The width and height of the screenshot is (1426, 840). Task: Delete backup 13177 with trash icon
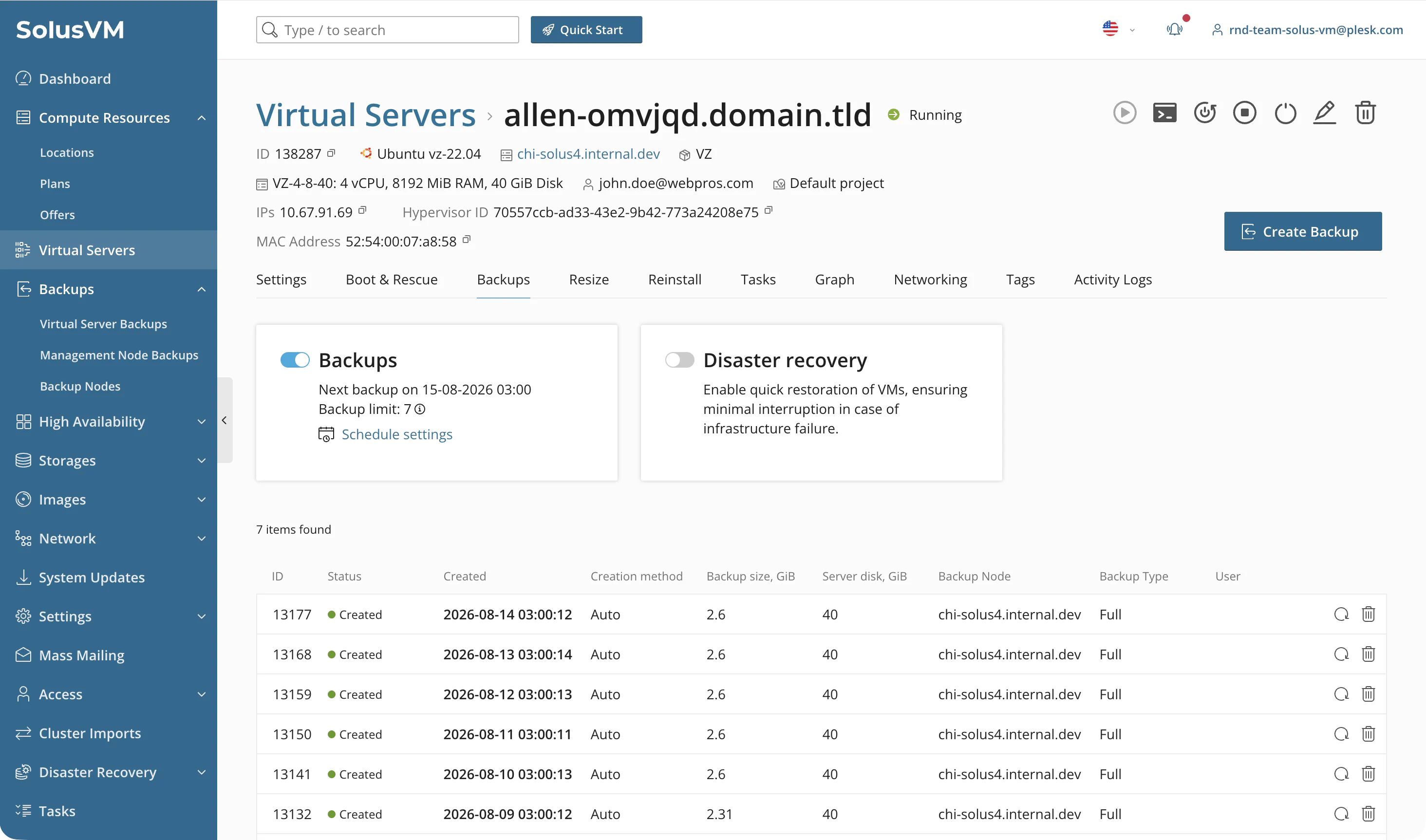click(x=1368, y=614)
